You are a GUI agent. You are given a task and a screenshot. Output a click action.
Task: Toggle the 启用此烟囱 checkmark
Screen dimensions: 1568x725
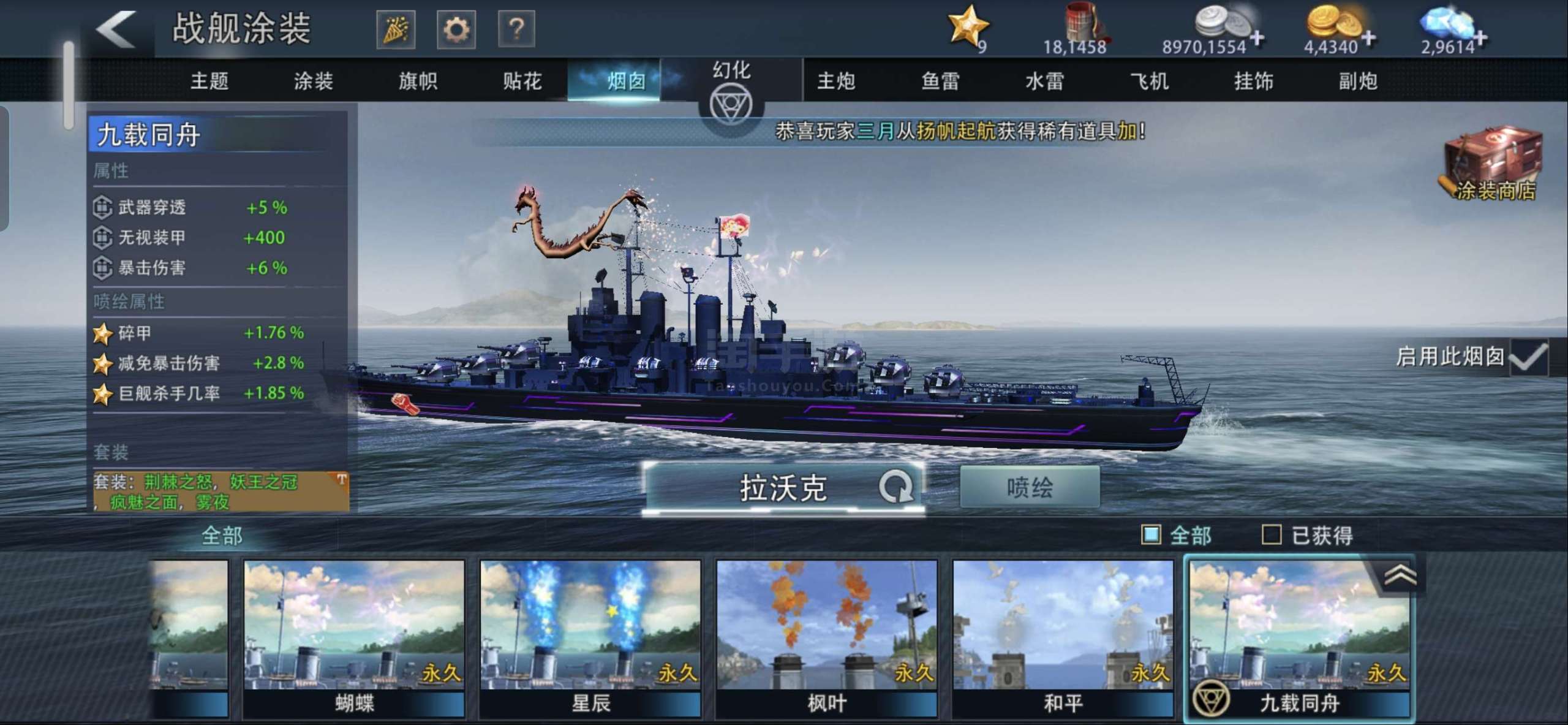coord(1529,357)
